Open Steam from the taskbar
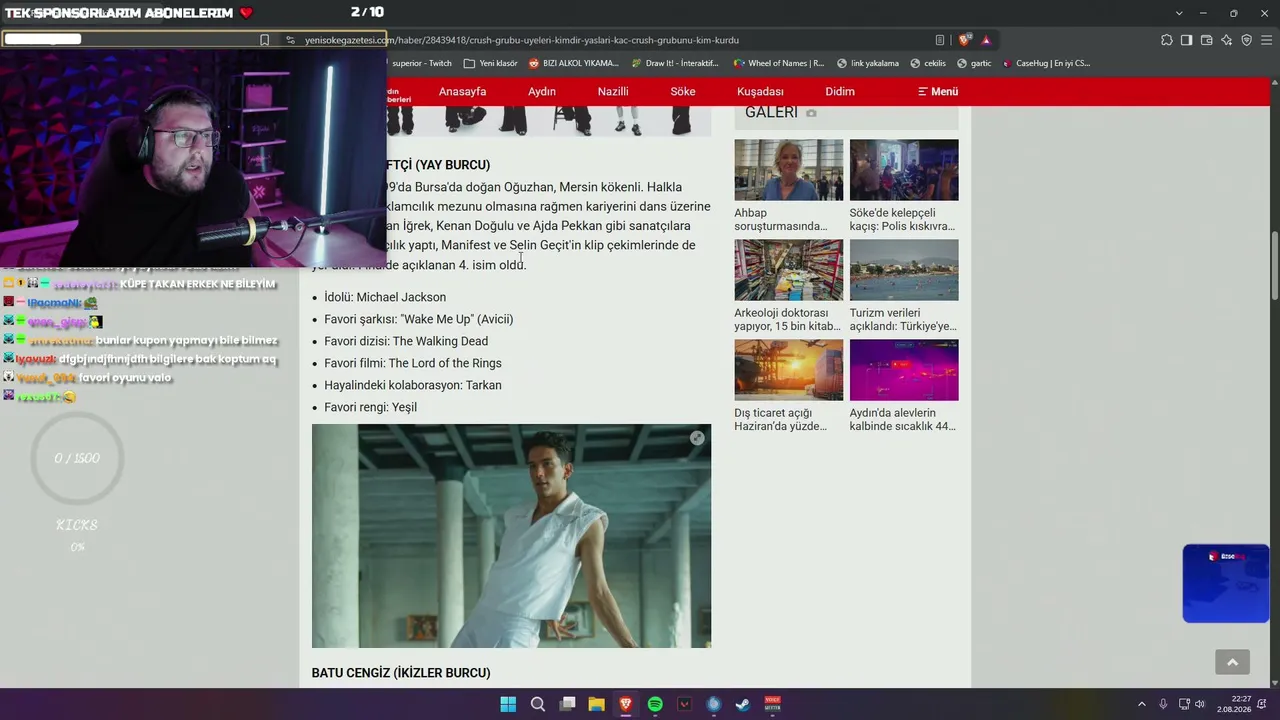This screenshot has width=1280, height=720. [x=743, y=704]
